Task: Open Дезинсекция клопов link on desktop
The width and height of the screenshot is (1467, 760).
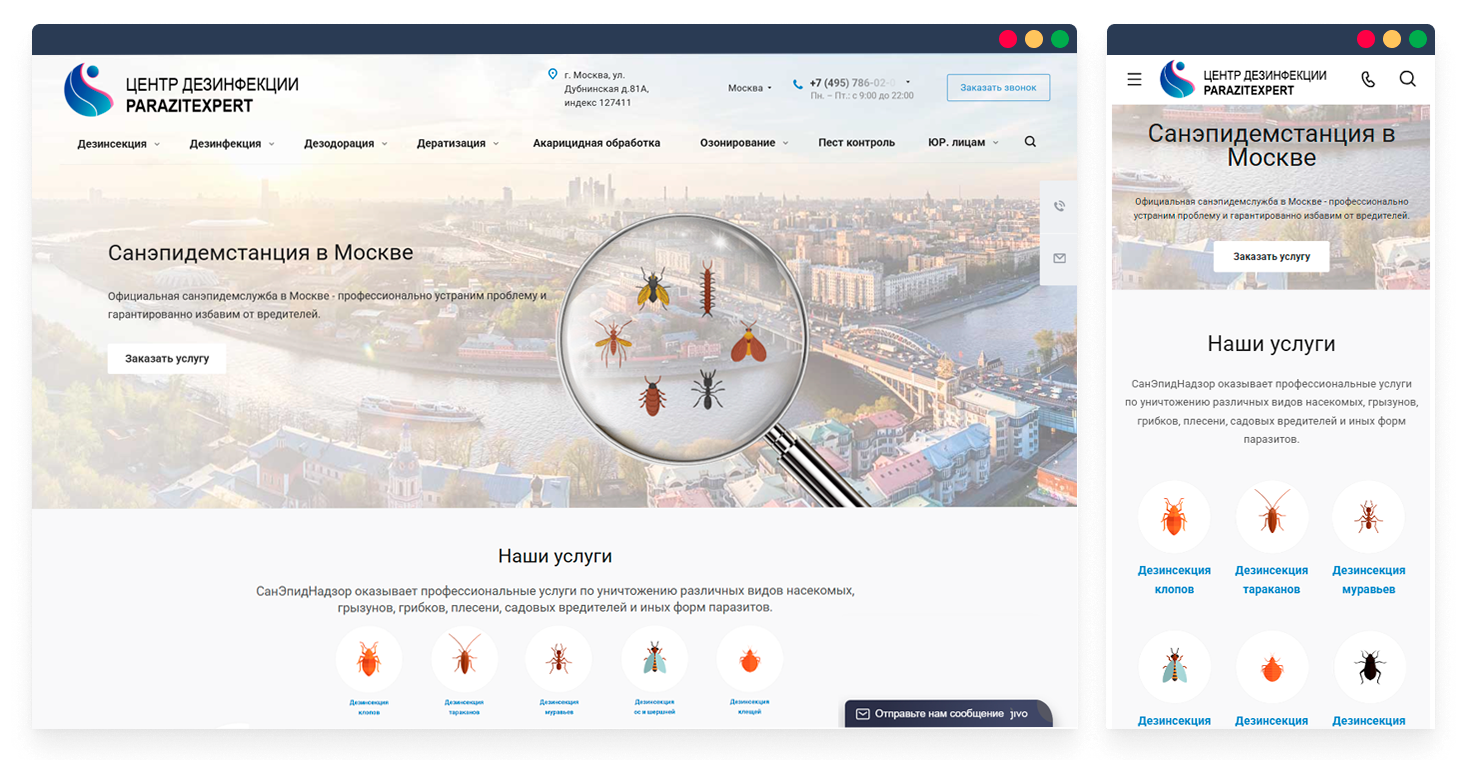Action: pyautogui.click(x=369, y=707)
